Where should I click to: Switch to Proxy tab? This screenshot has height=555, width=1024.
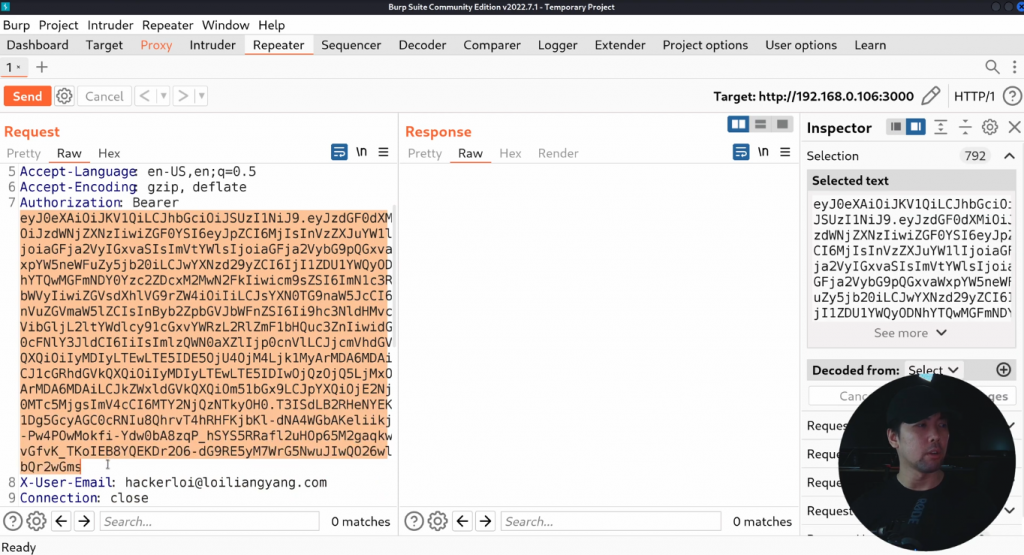(156, 45)
